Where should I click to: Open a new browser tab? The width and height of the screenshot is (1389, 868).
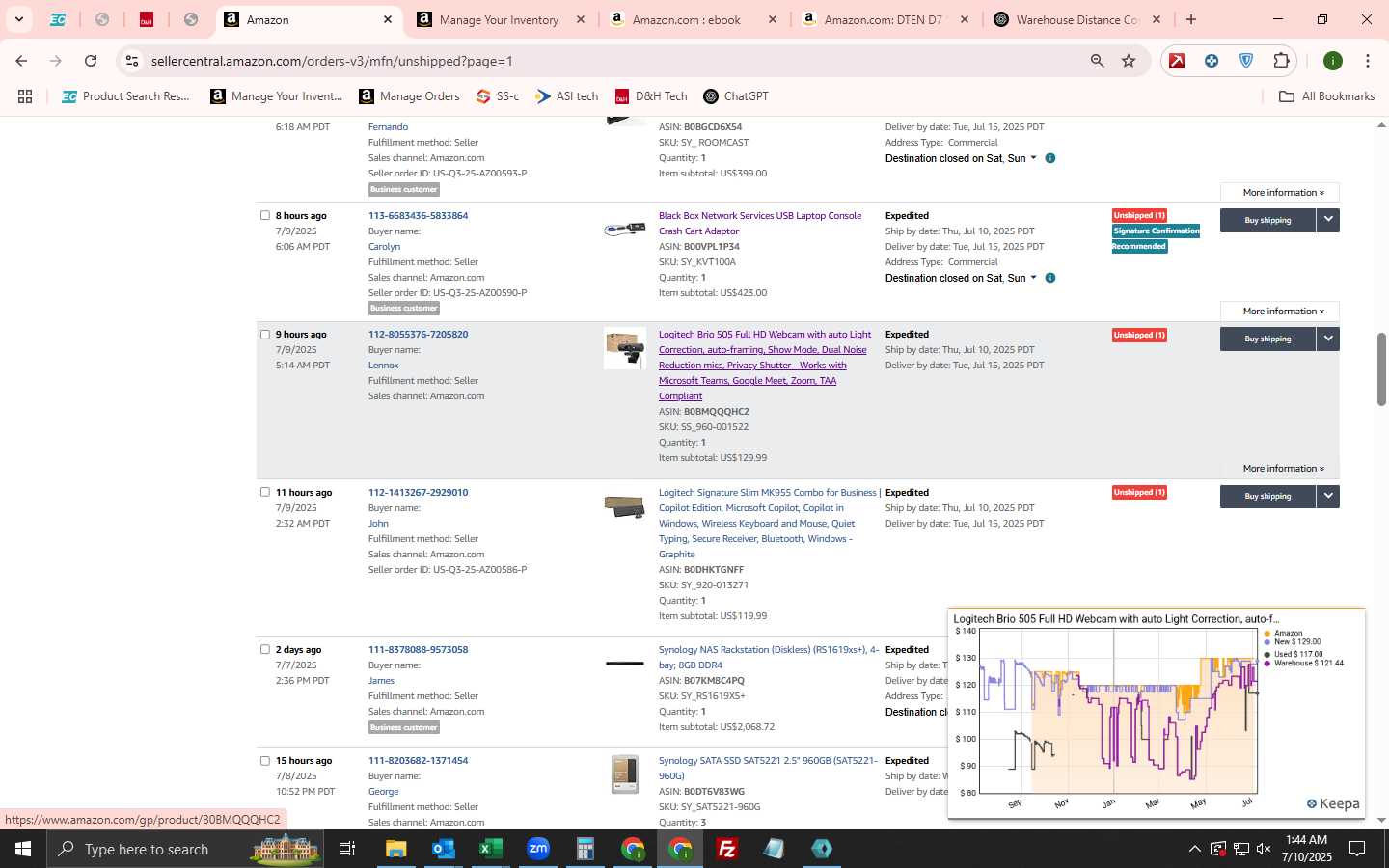pos(1191,19)
